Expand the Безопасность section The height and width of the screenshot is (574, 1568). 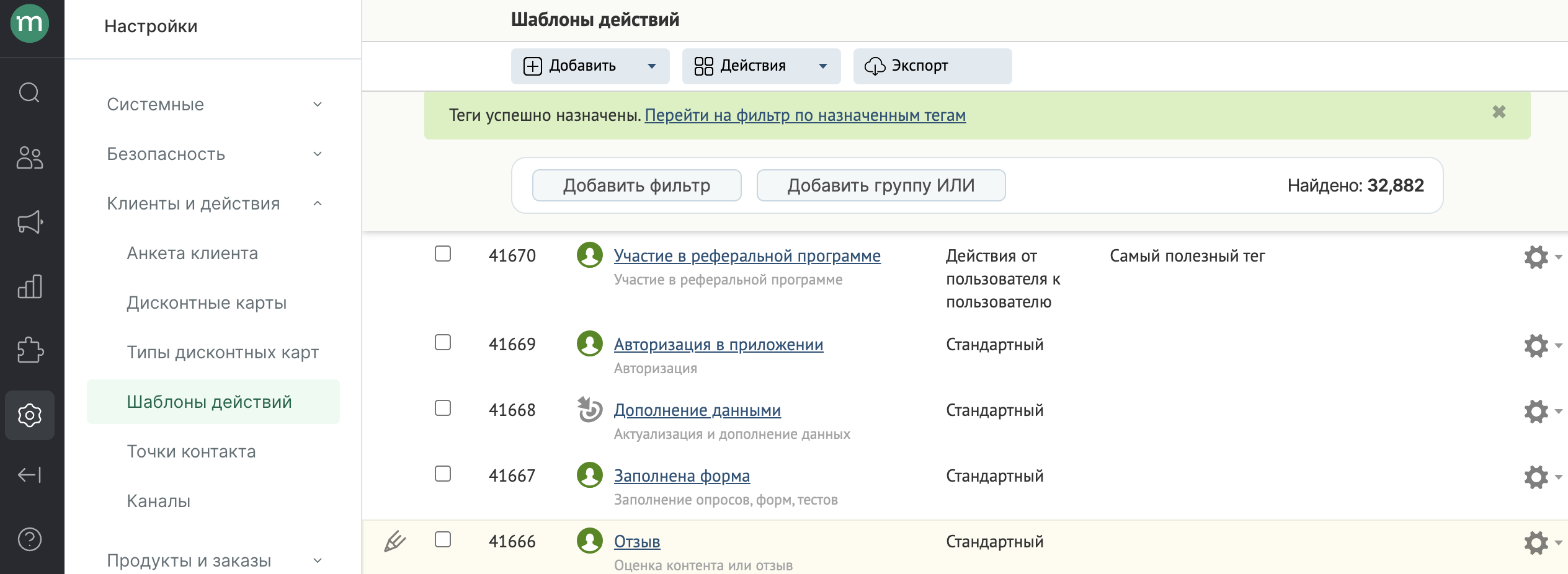(x=213, y=154)
